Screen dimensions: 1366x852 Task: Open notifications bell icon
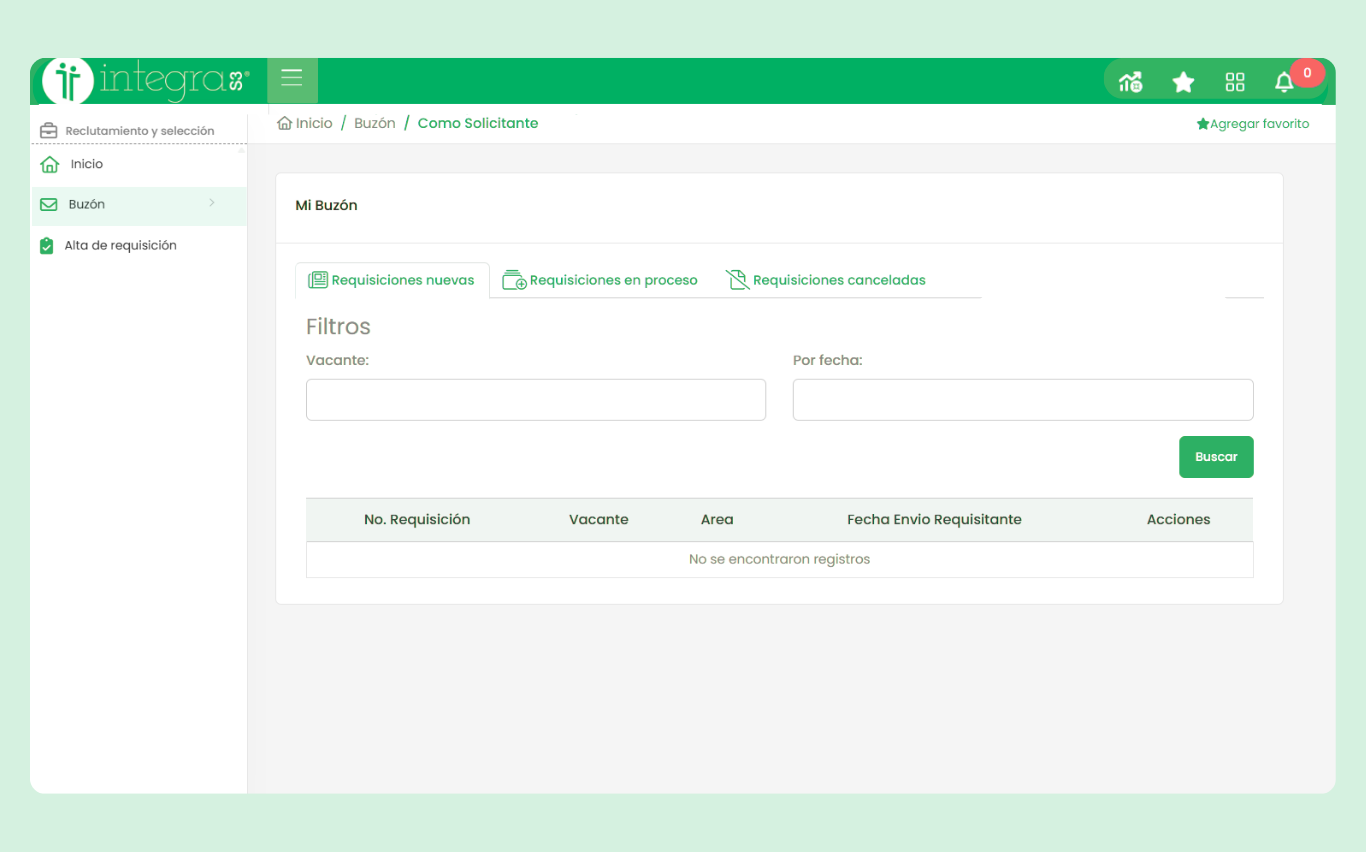pyautogui.click(x=1284, y=83)
